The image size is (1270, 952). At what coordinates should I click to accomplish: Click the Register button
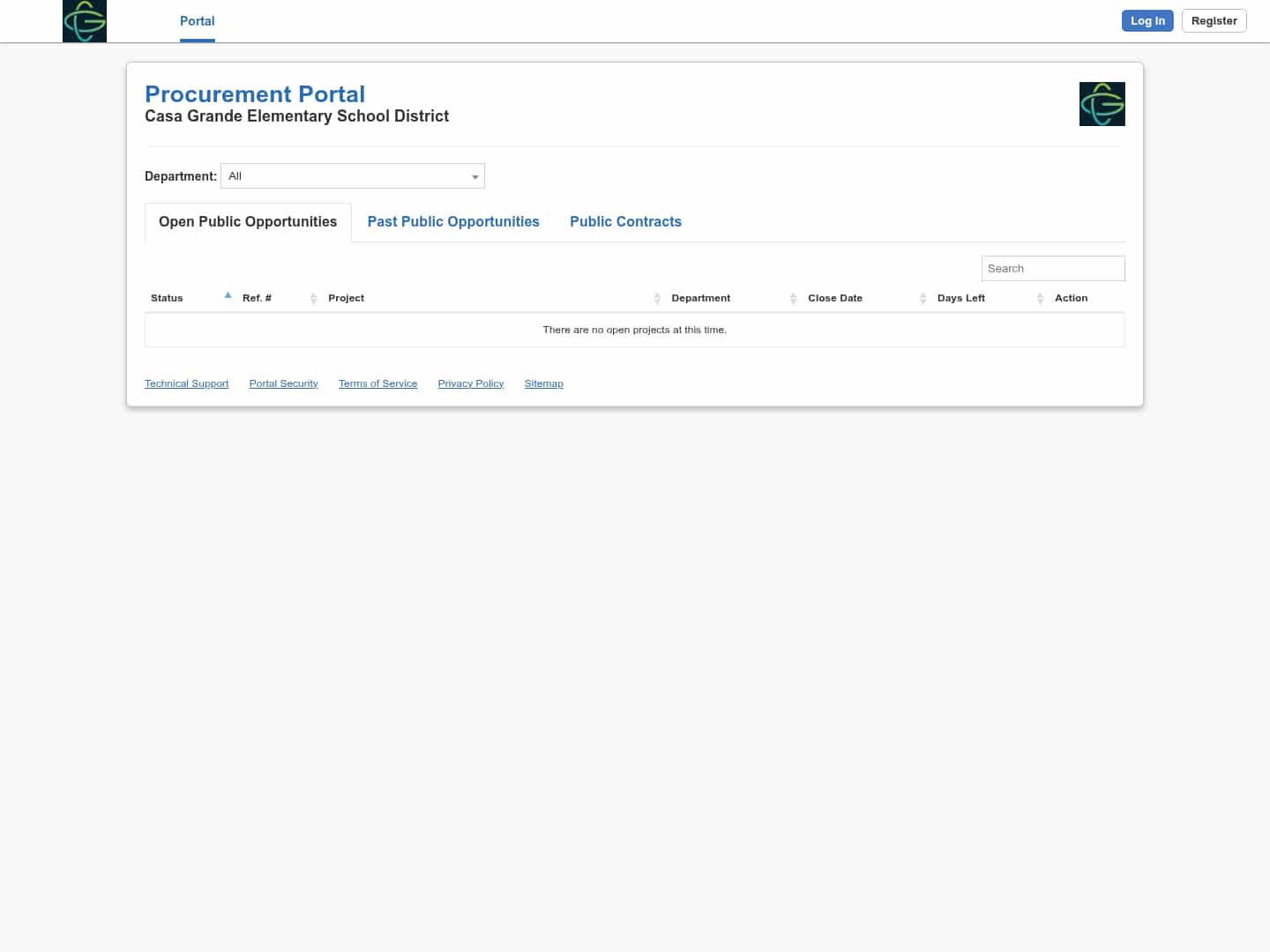tap(1214, 20)
